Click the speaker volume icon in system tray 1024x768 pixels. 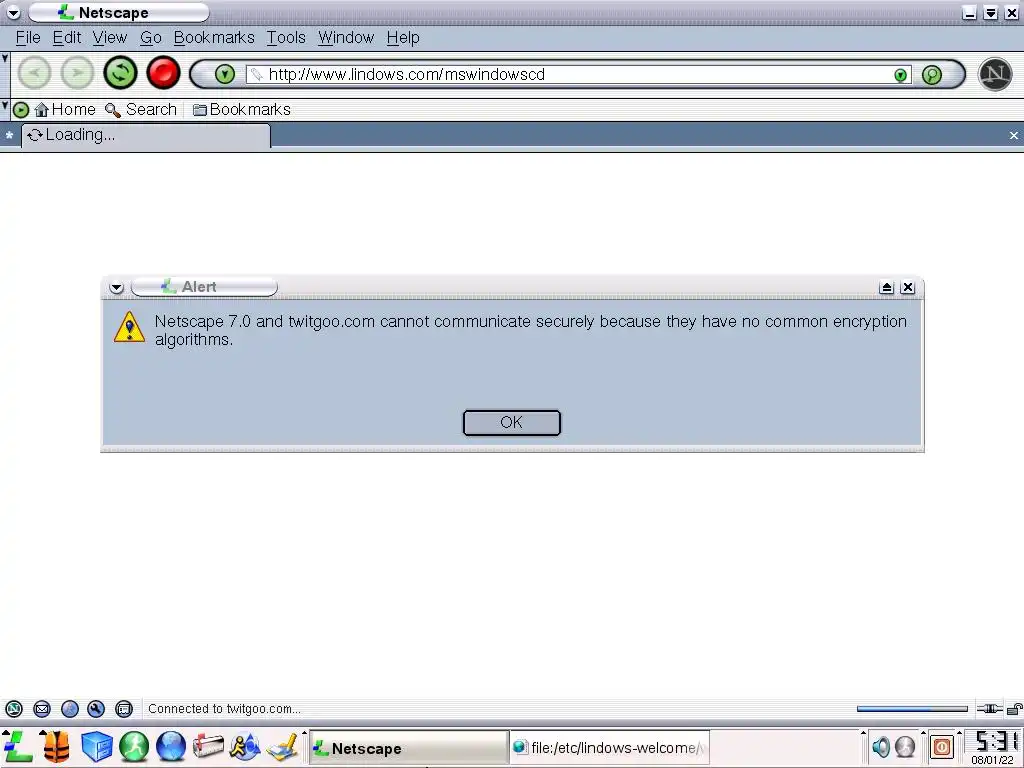click(880, 746)
